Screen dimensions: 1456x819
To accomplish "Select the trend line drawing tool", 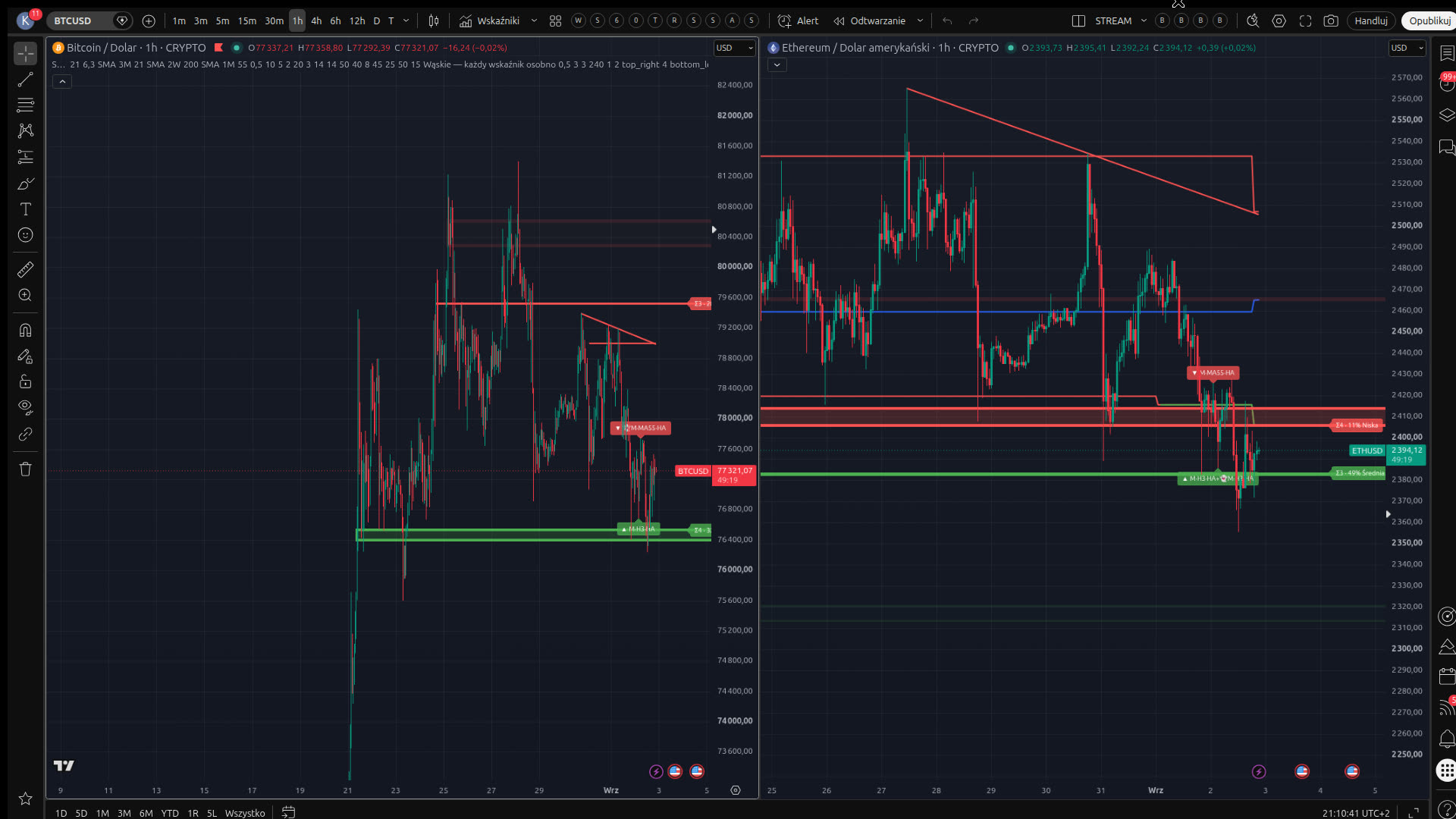I will coord(25,80).
